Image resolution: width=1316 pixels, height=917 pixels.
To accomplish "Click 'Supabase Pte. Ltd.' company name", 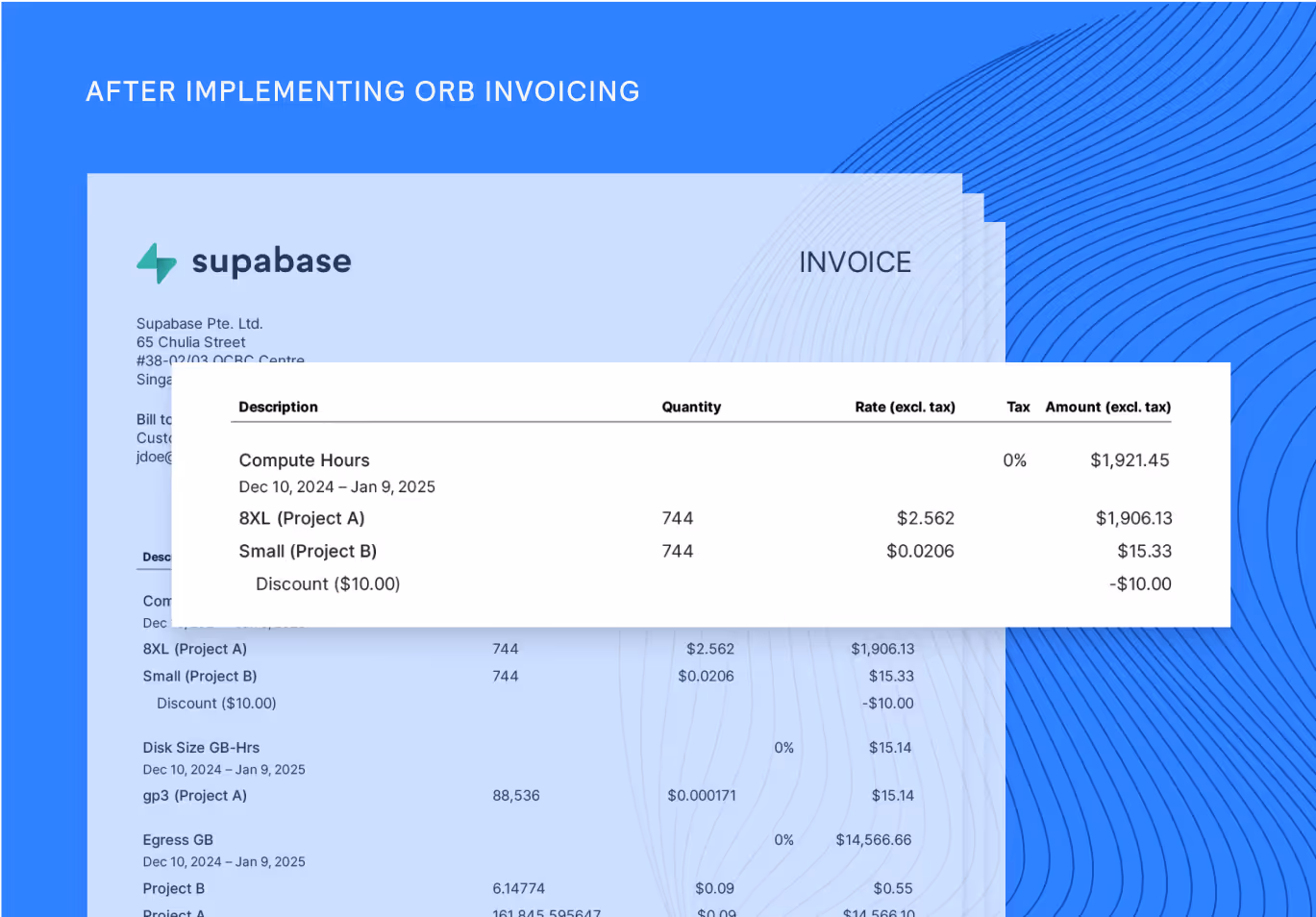I will tap(200, 324).
